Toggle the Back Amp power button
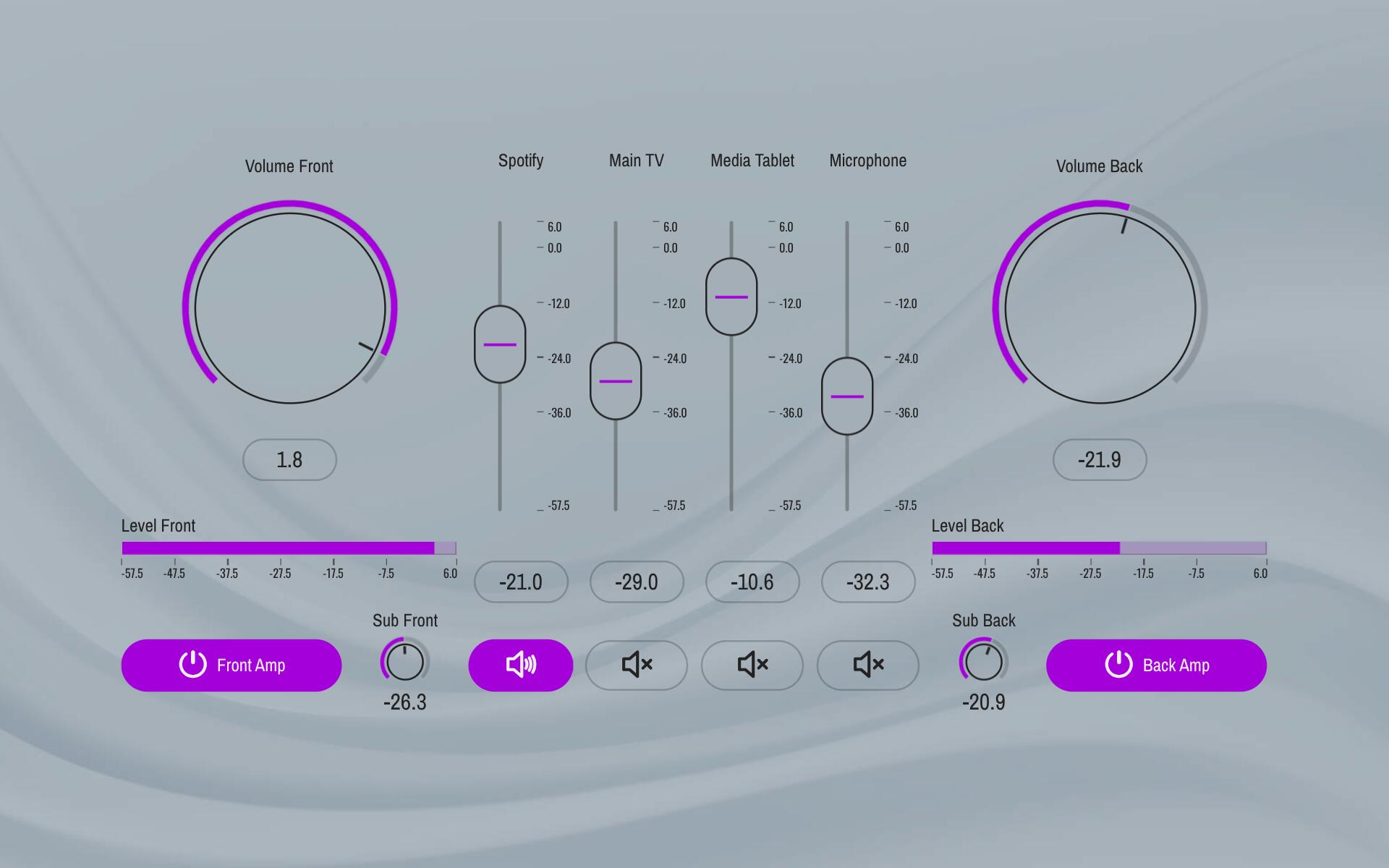The image size is (1389, 868). pyautogui.click(x=1156, y=665)
